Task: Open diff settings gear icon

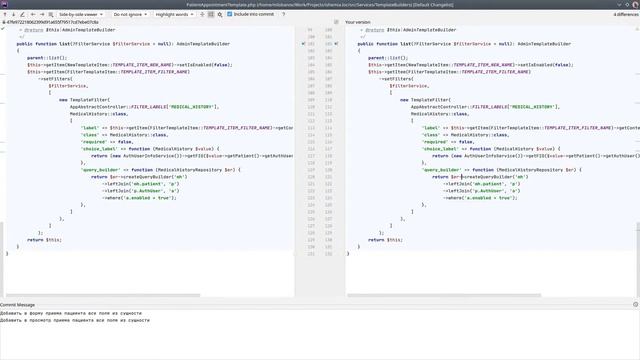Action: point(220,14)
